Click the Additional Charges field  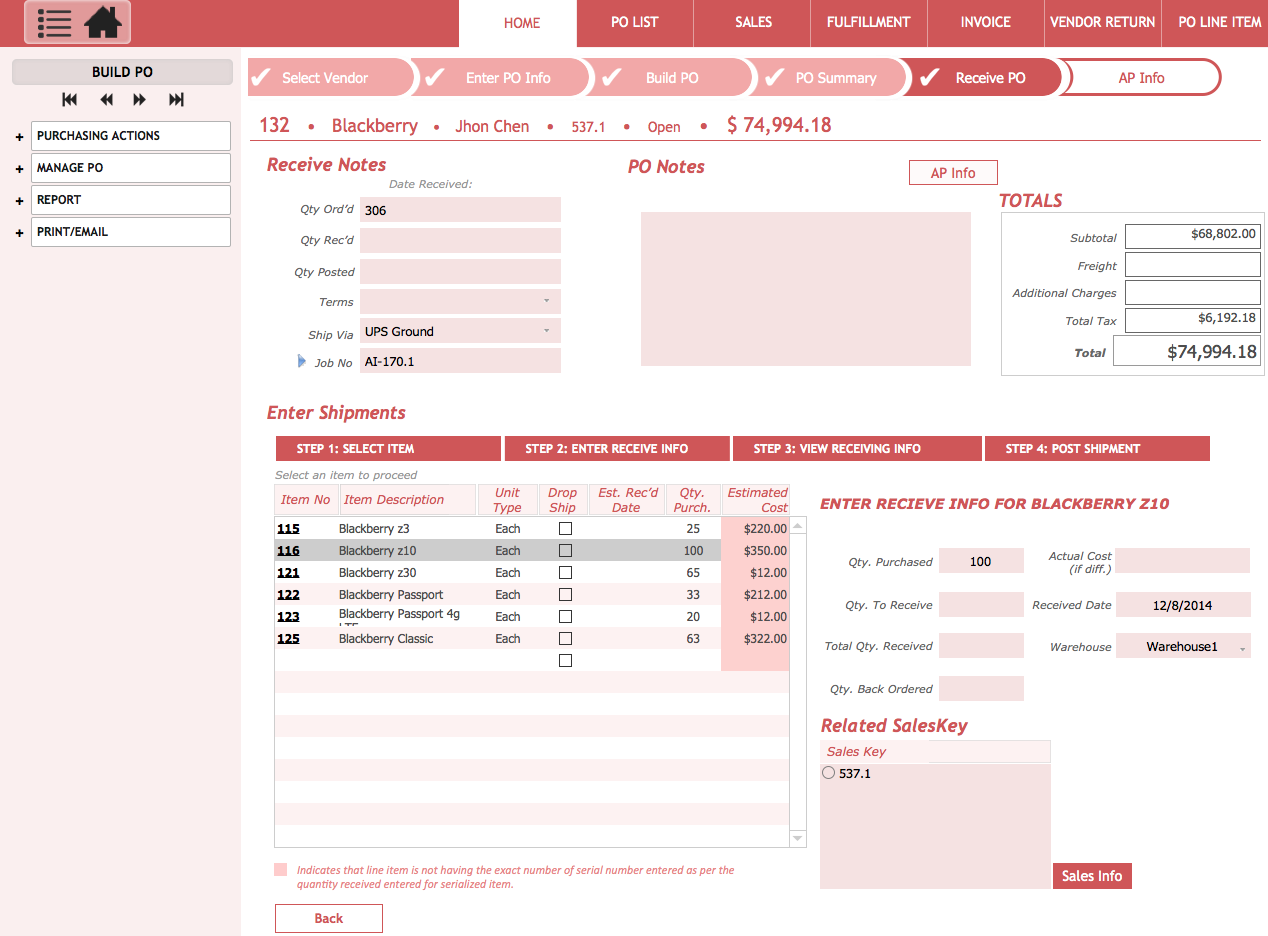1192,293
